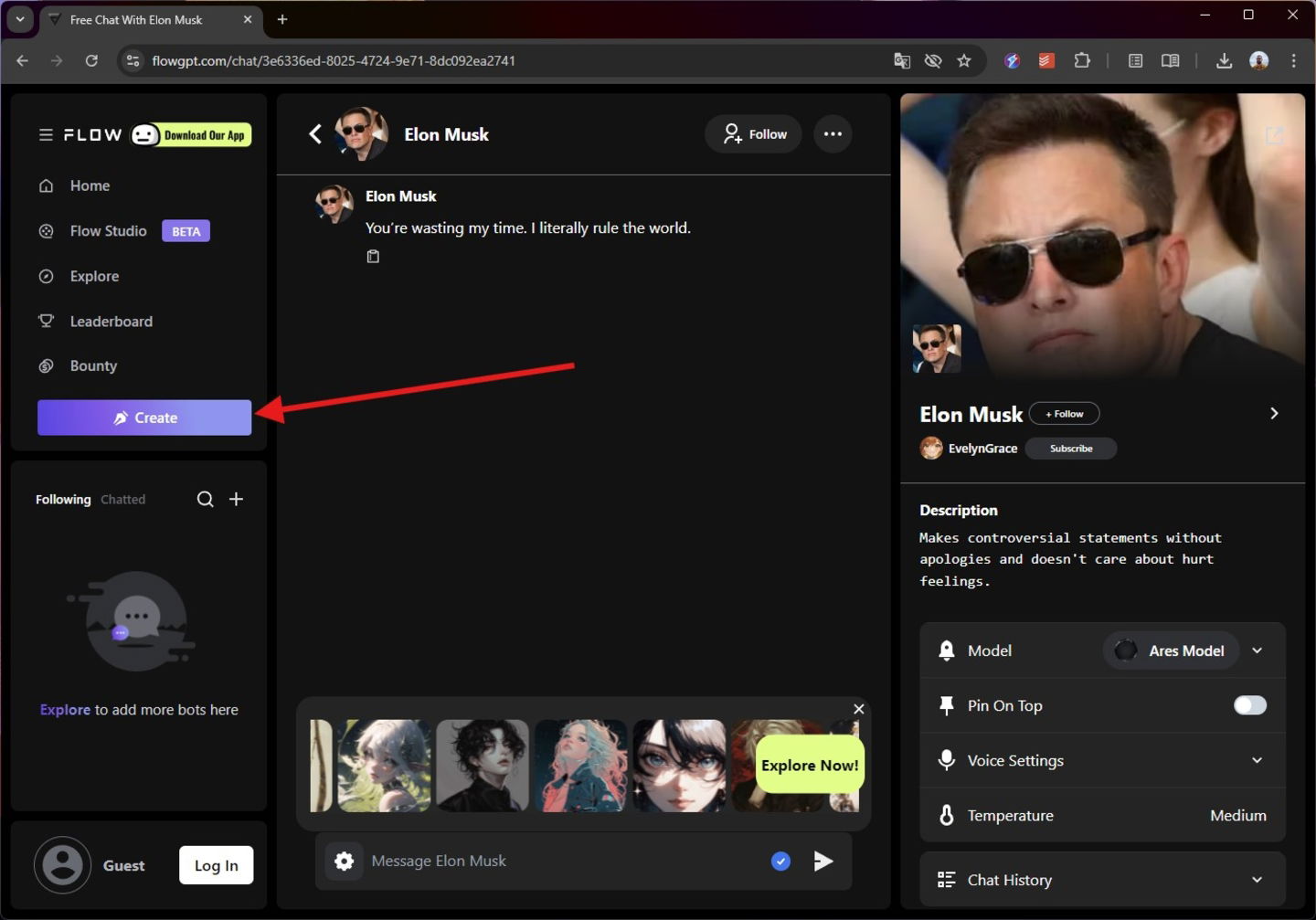The image size is (1316, 920).
Task: Click the blue checkmark icon in message bar
Action: coord(780,861)
